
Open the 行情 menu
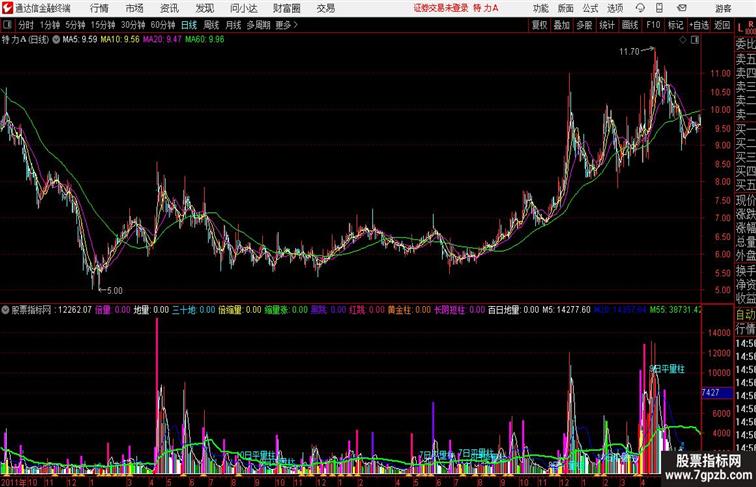(99, 8)
